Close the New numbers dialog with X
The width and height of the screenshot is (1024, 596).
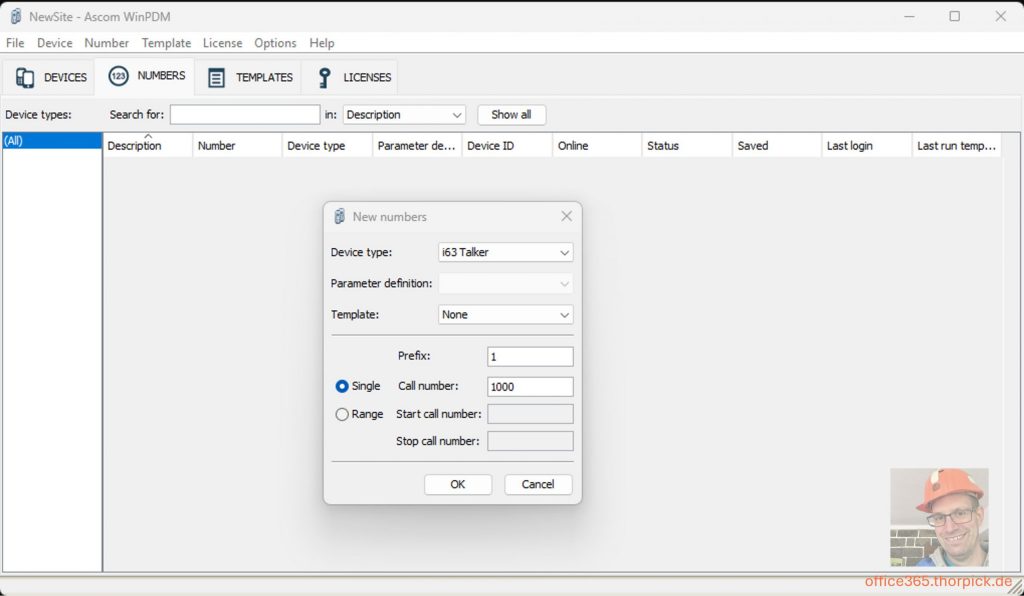coord(566,216)
